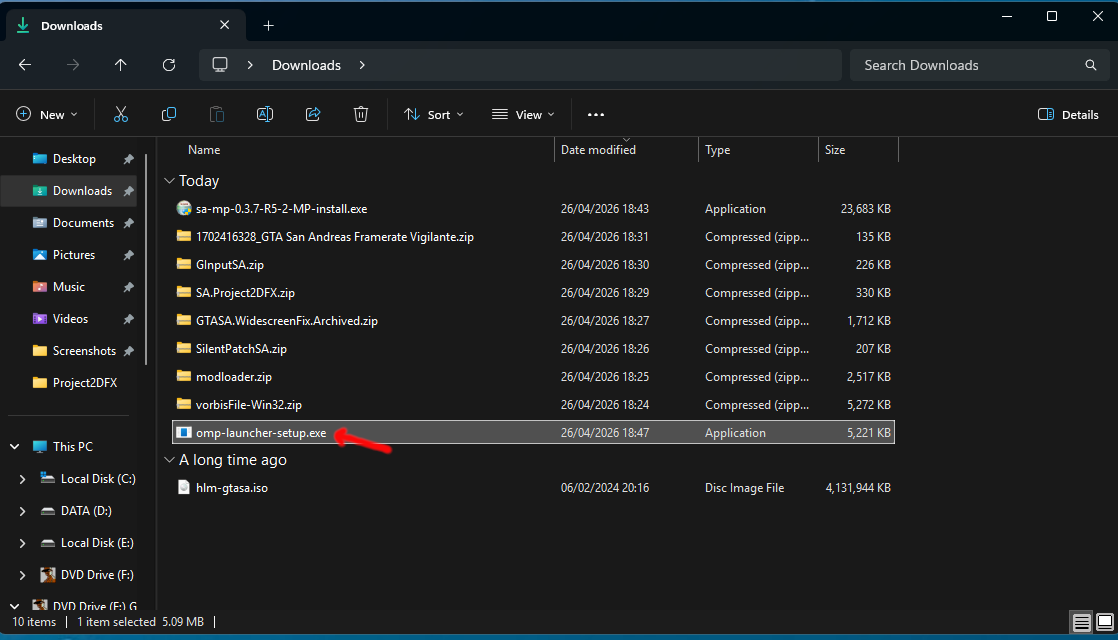Open the Sort dropdown menu

coord(434,114)
